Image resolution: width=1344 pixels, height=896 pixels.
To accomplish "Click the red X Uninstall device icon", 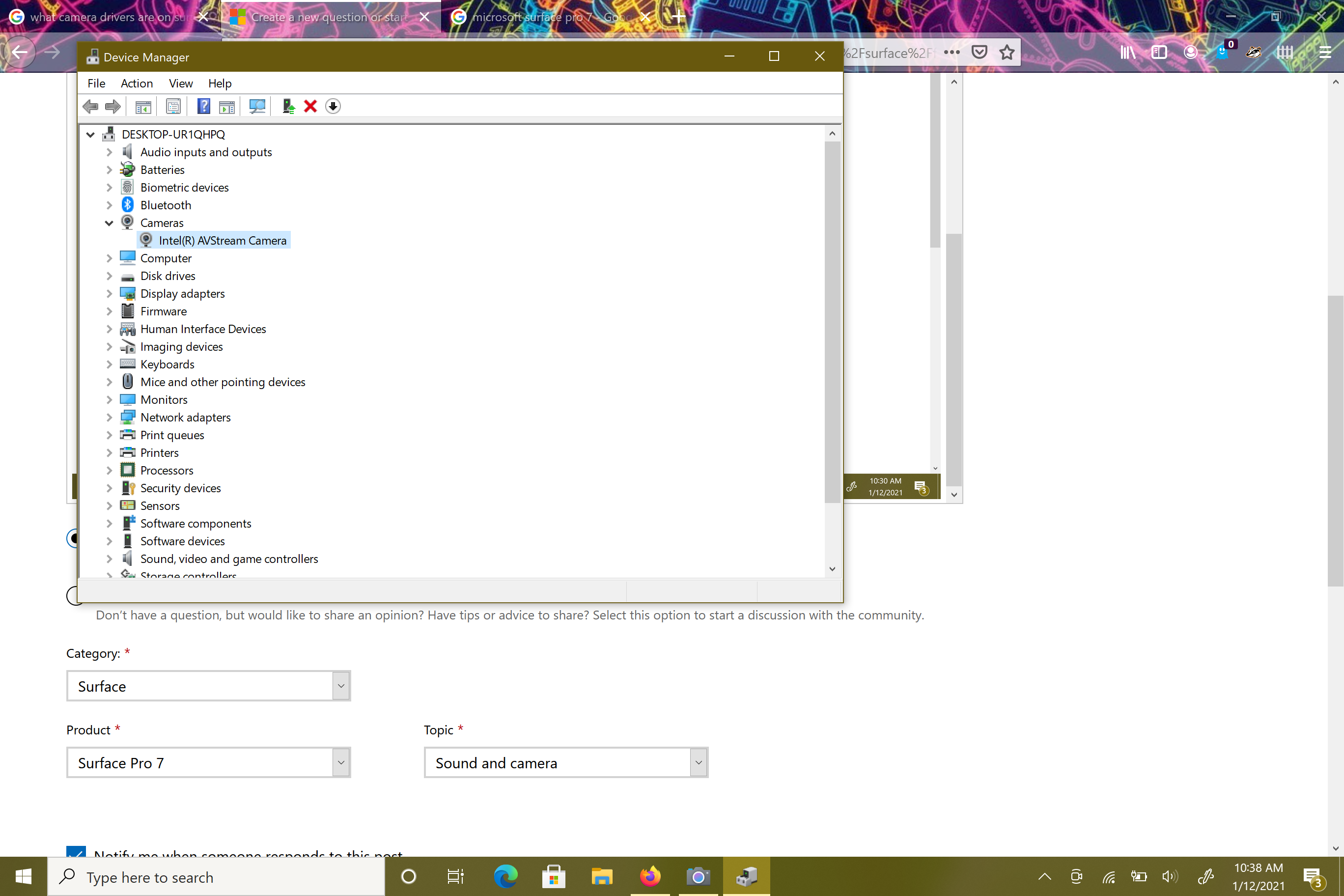I will pyautogui.click(x=310, y=106).
